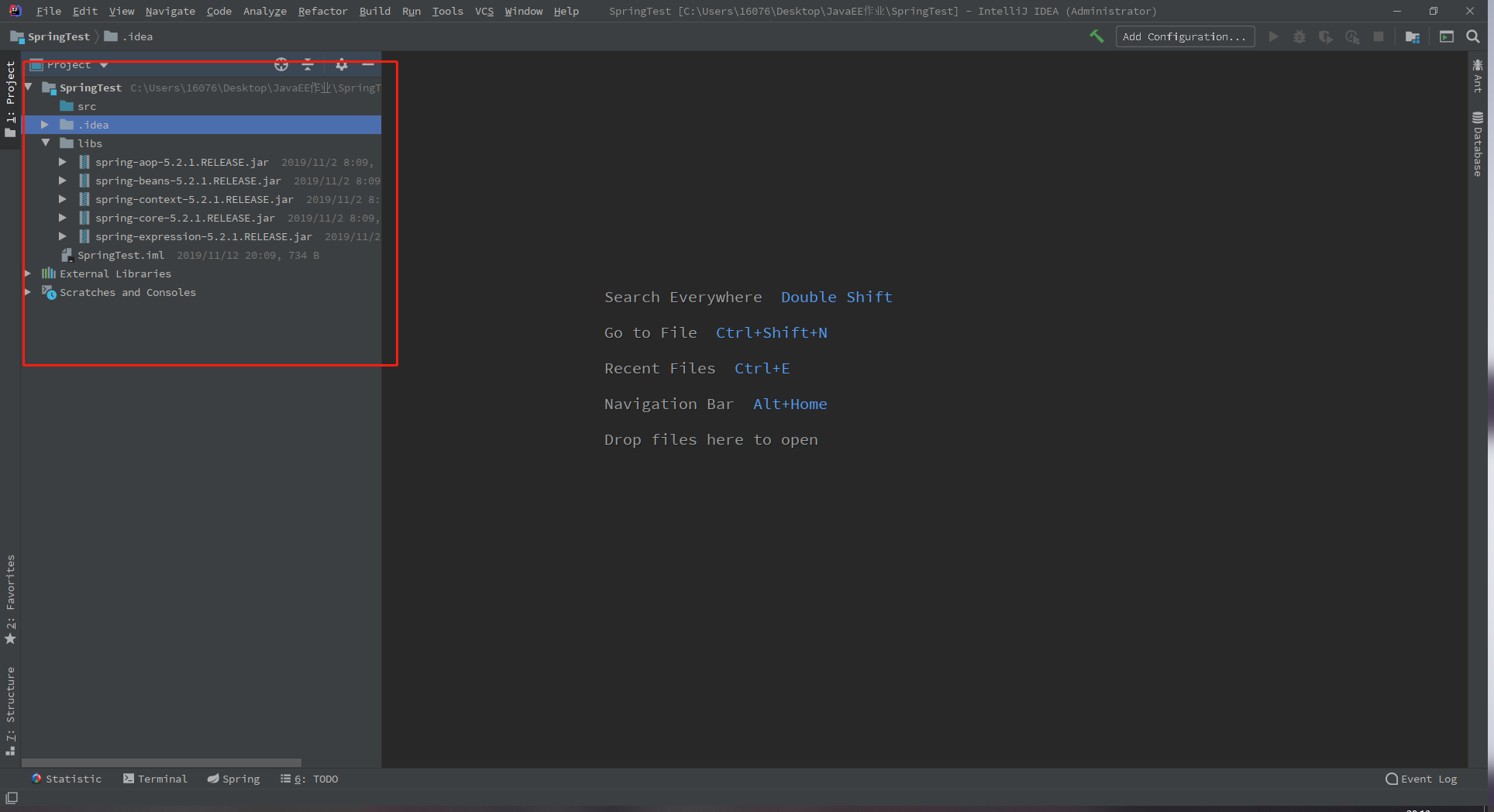1494x812 pixels.
Task: Collapse all nodes in the Project panel
Action: [x=308, y=65]
